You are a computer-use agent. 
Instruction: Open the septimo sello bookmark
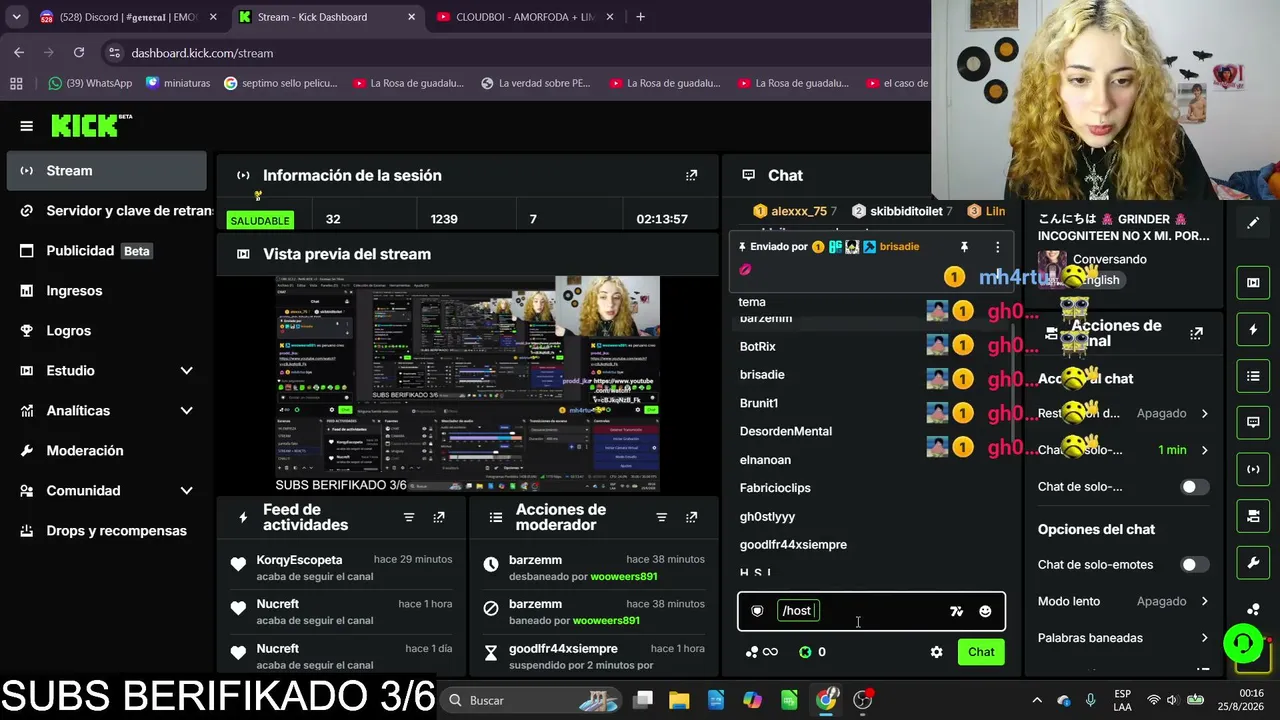tap(281, 83)
